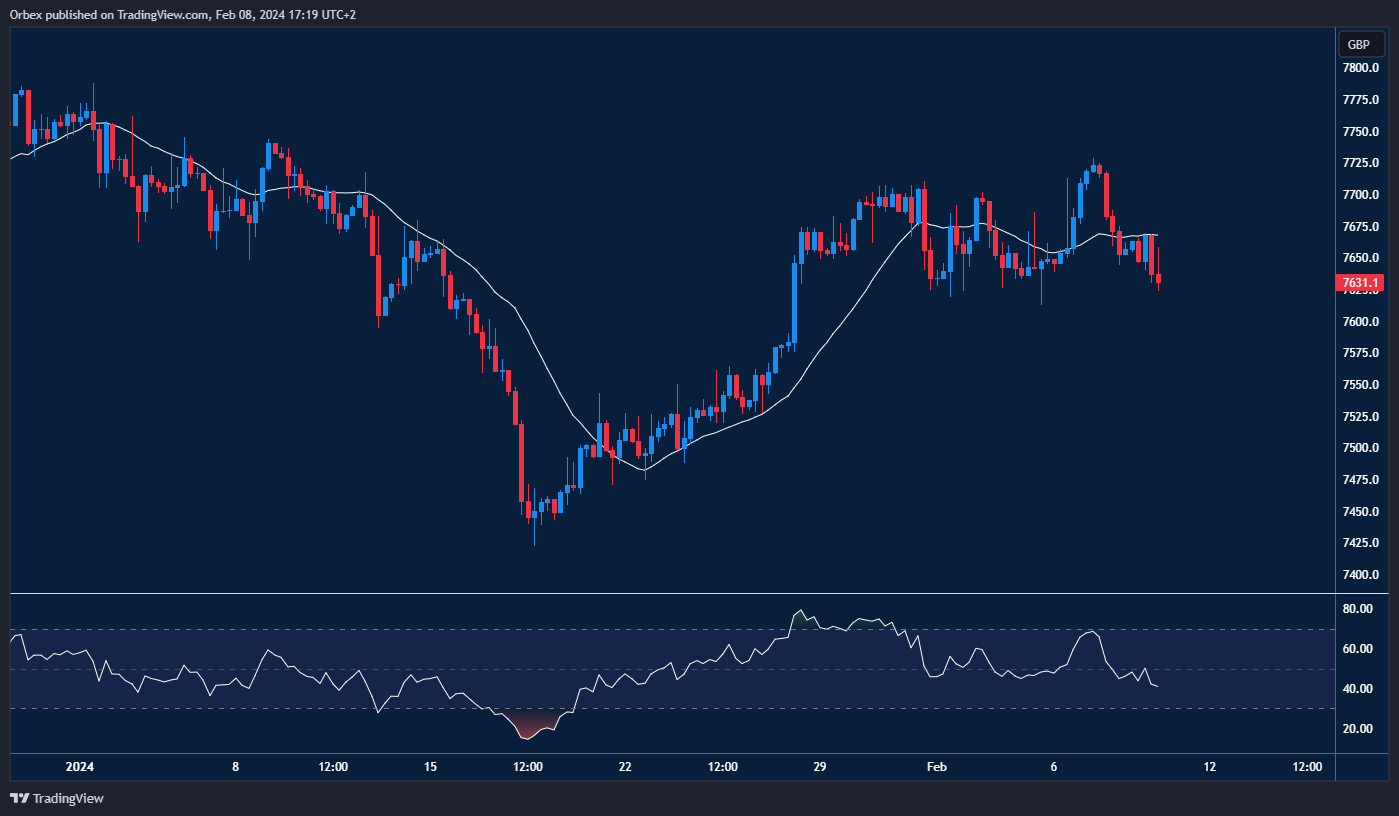Screen dimensions: 1399x816
Task: Click the 29 date marker on time axis
Action: pos(820,767)
